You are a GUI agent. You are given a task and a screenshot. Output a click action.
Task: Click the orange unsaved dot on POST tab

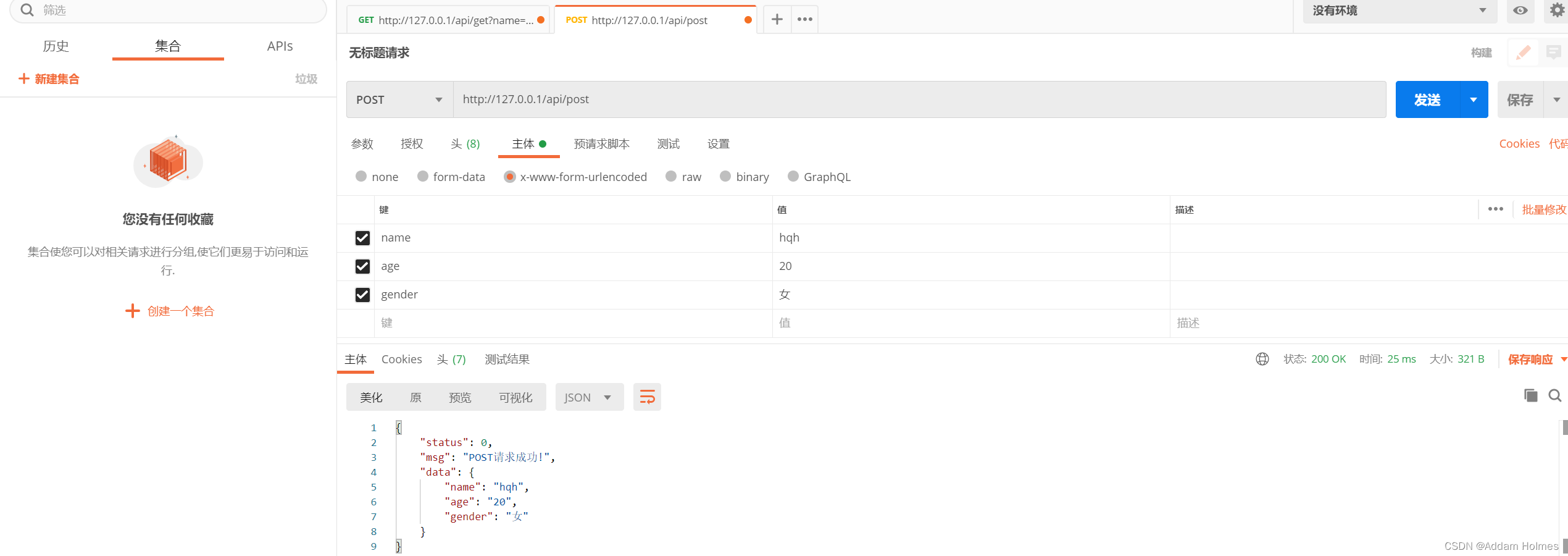coord(748,20)
